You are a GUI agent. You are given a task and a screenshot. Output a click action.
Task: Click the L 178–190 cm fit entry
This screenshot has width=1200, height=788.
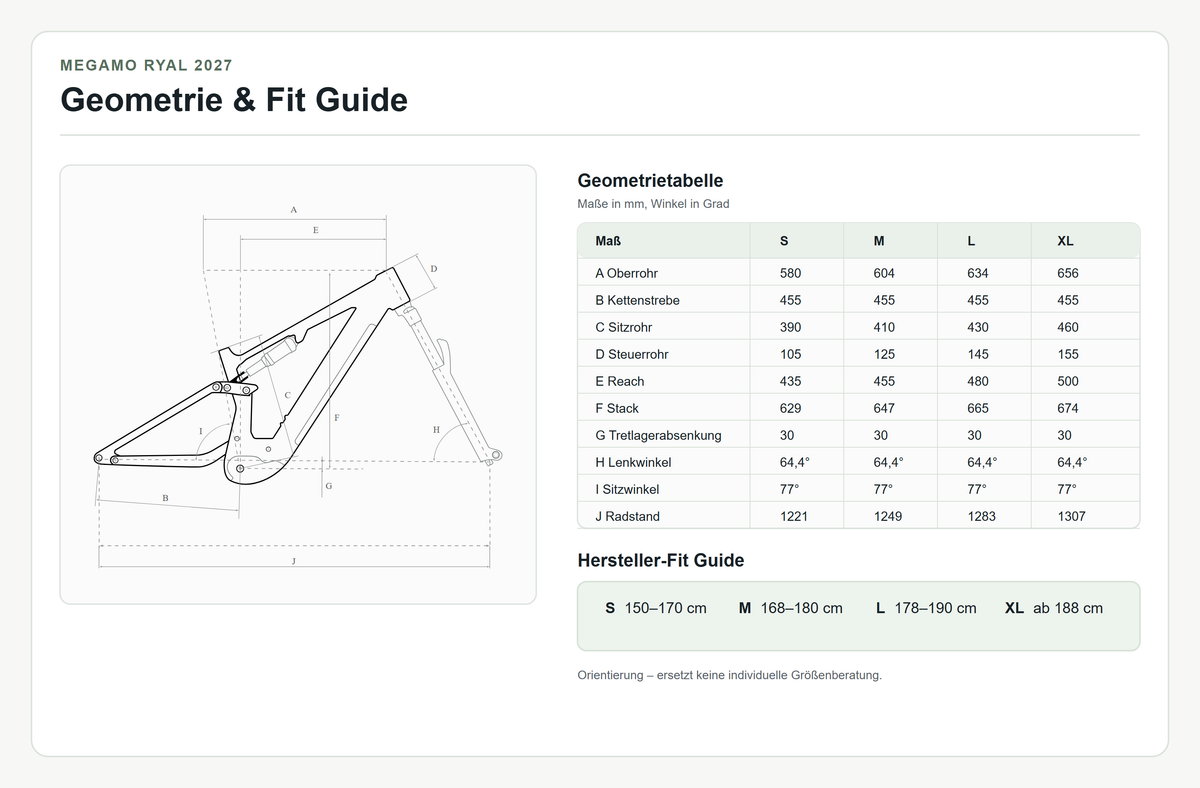(x=926, y=608)
